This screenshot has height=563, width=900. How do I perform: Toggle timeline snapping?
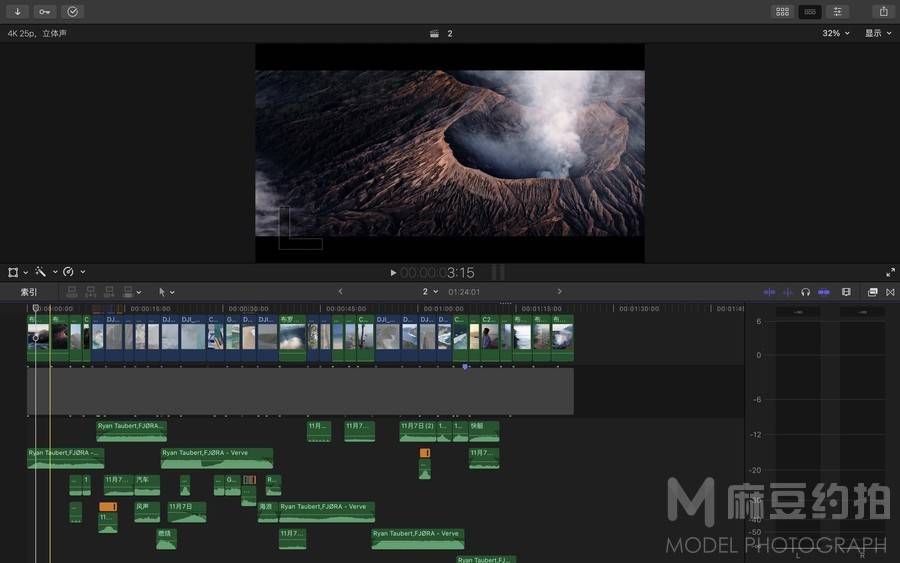[x=824, y=292]
